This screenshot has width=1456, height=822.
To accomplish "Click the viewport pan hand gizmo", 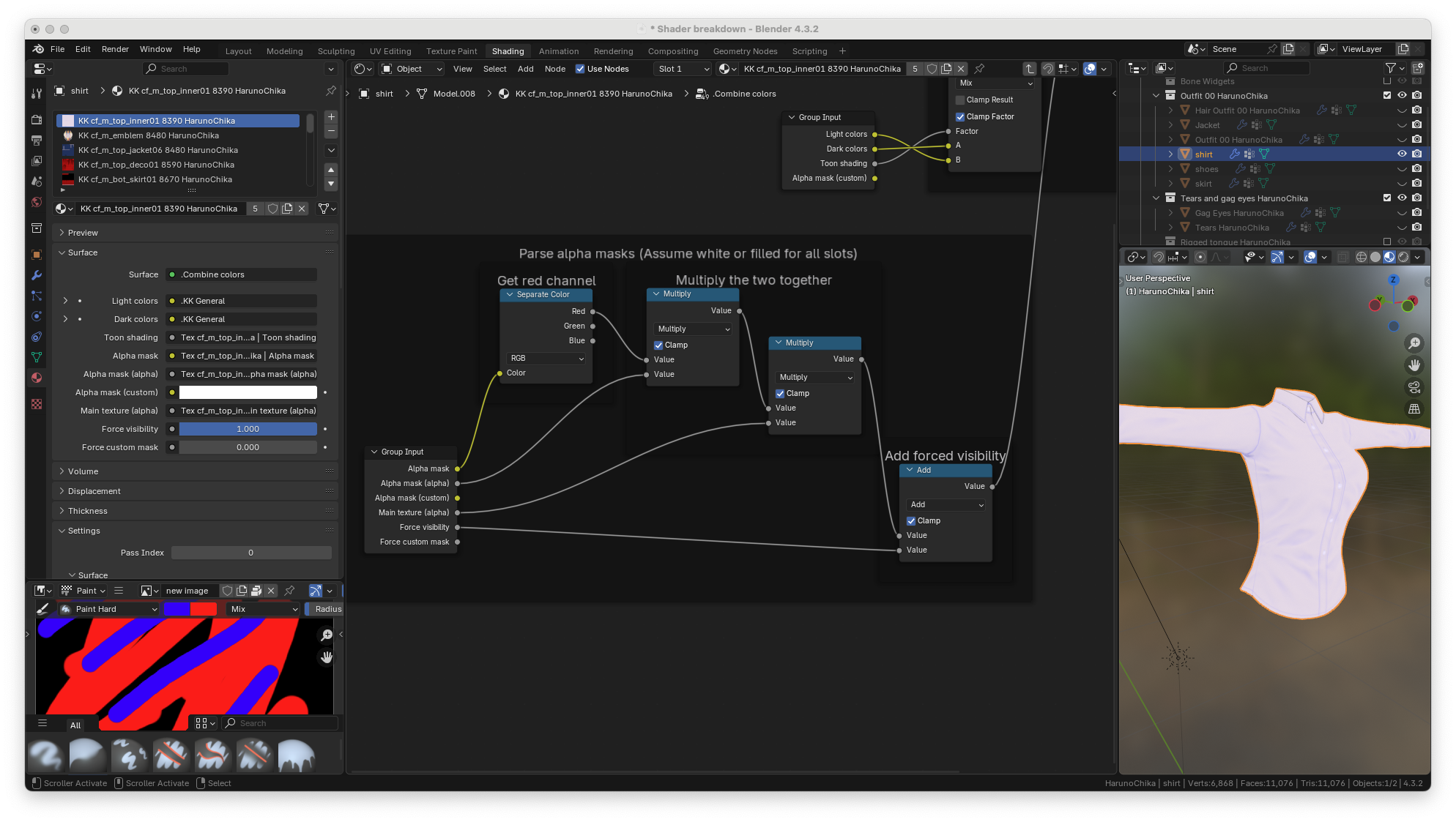I will pos(1414,365).
